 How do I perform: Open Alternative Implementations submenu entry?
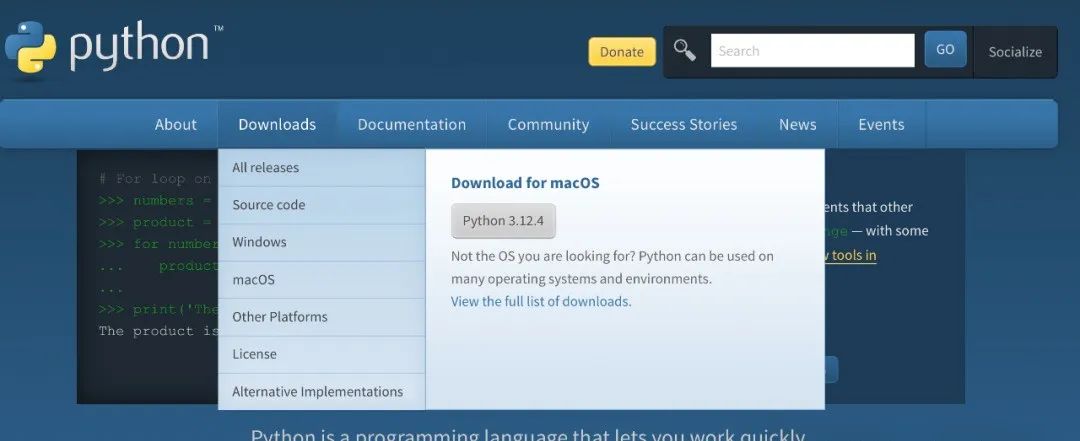(322, 391)
